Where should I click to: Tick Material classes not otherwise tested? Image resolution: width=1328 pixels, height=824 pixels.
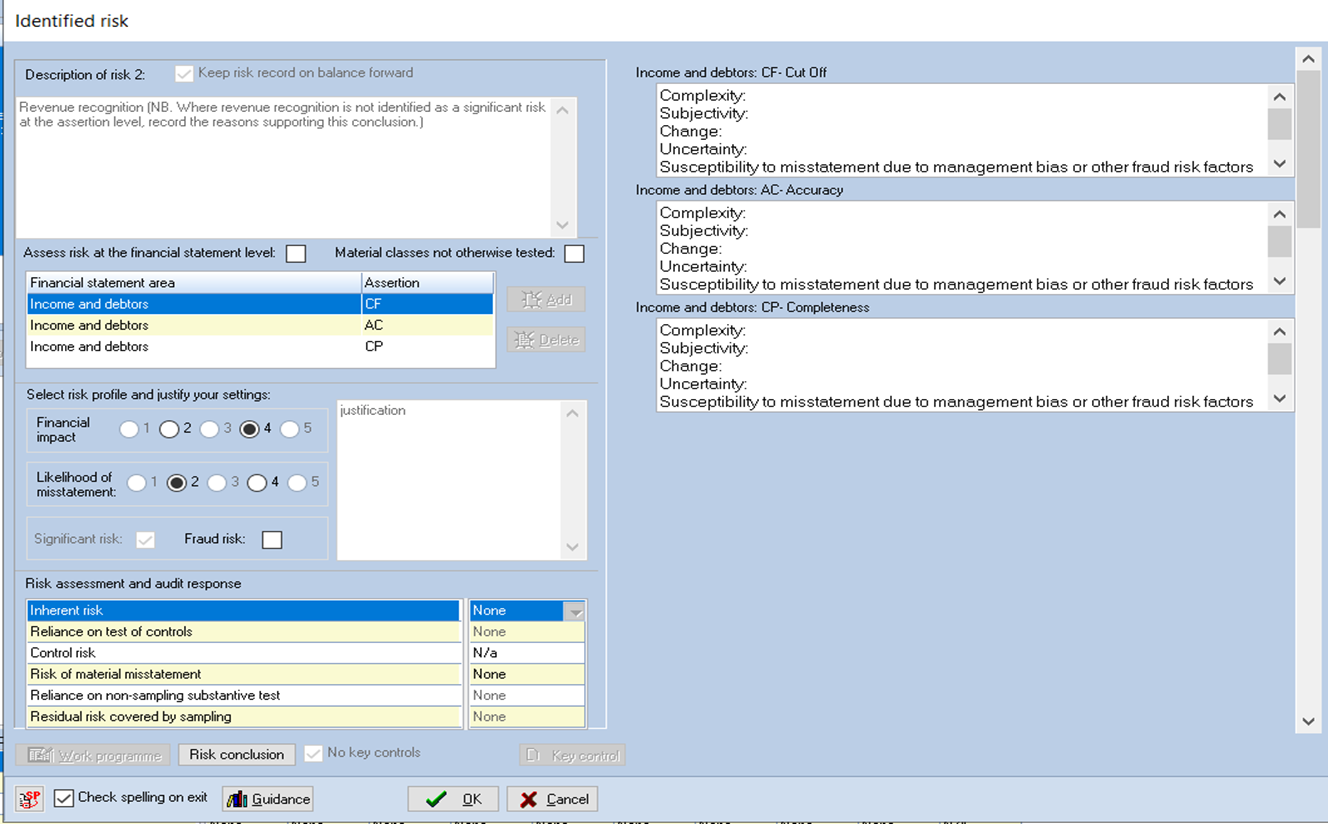[574, 254]
